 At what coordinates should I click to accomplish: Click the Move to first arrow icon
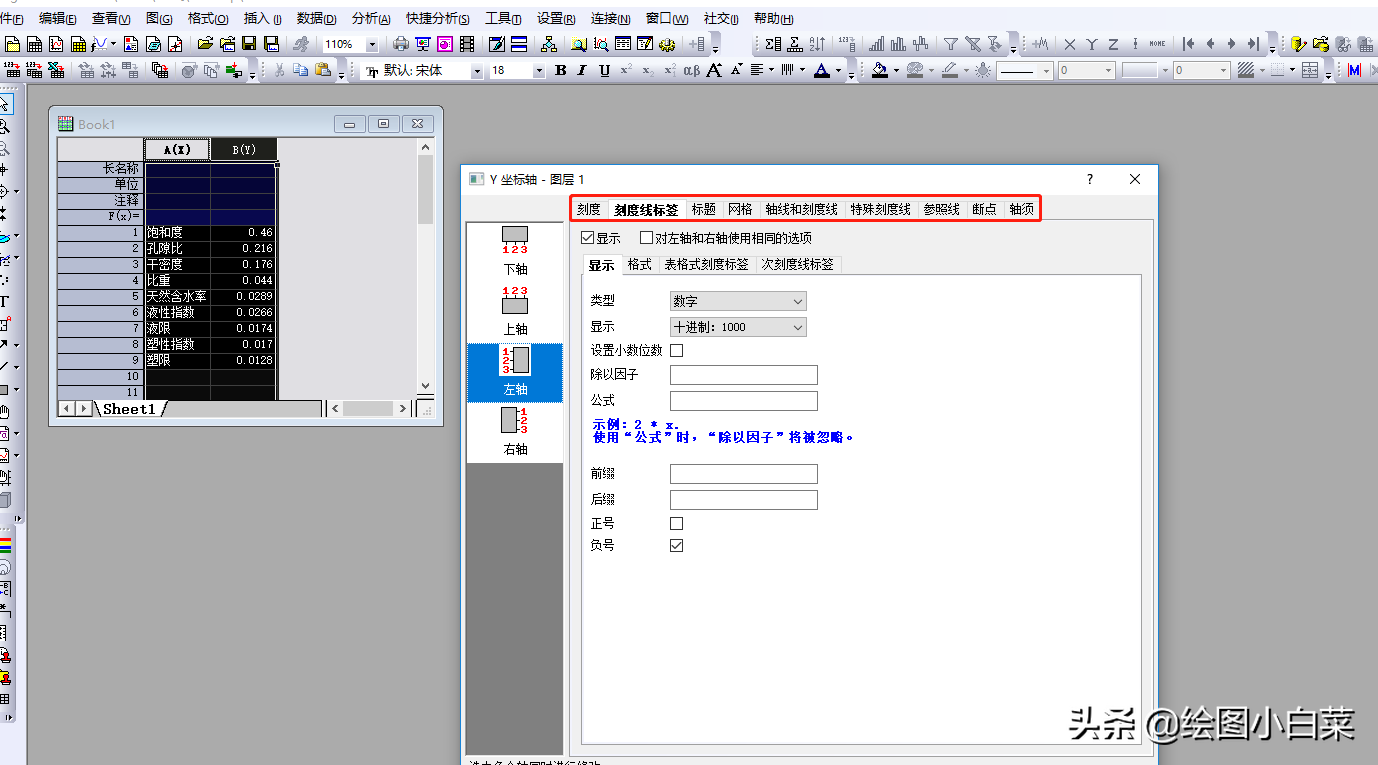point(1188,44)
